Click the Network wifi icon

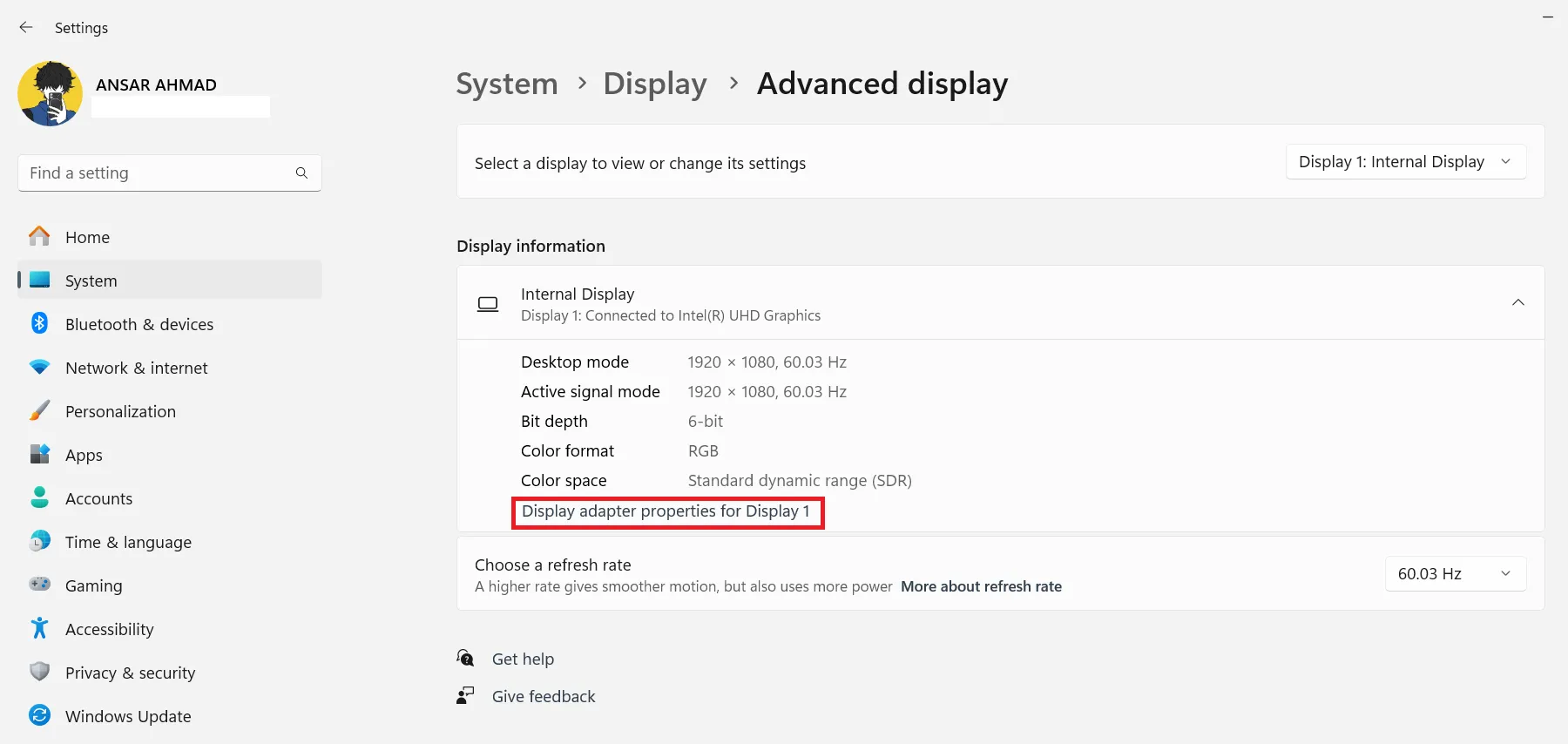tap(40, 368)
